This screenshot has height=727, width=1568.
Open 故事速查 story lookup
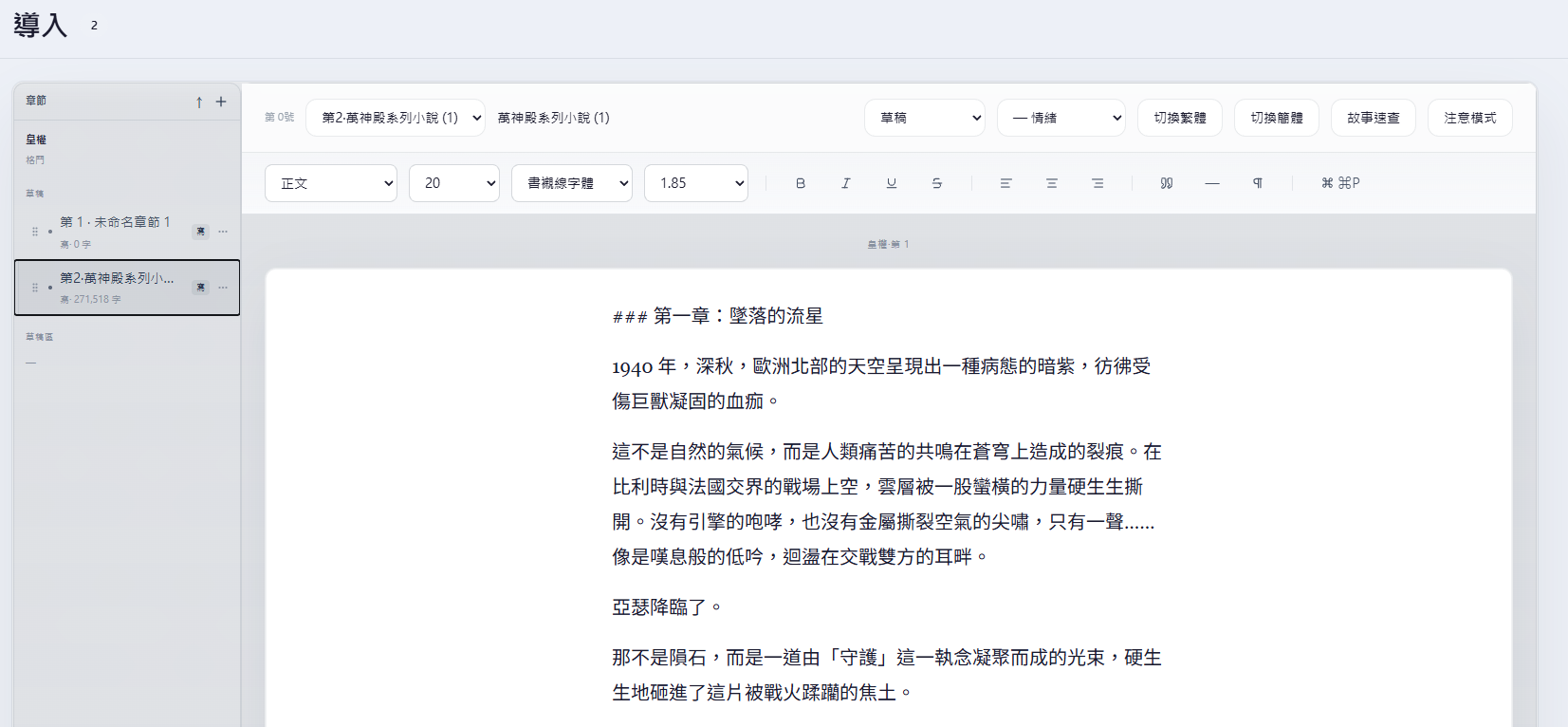[1374, 118]
